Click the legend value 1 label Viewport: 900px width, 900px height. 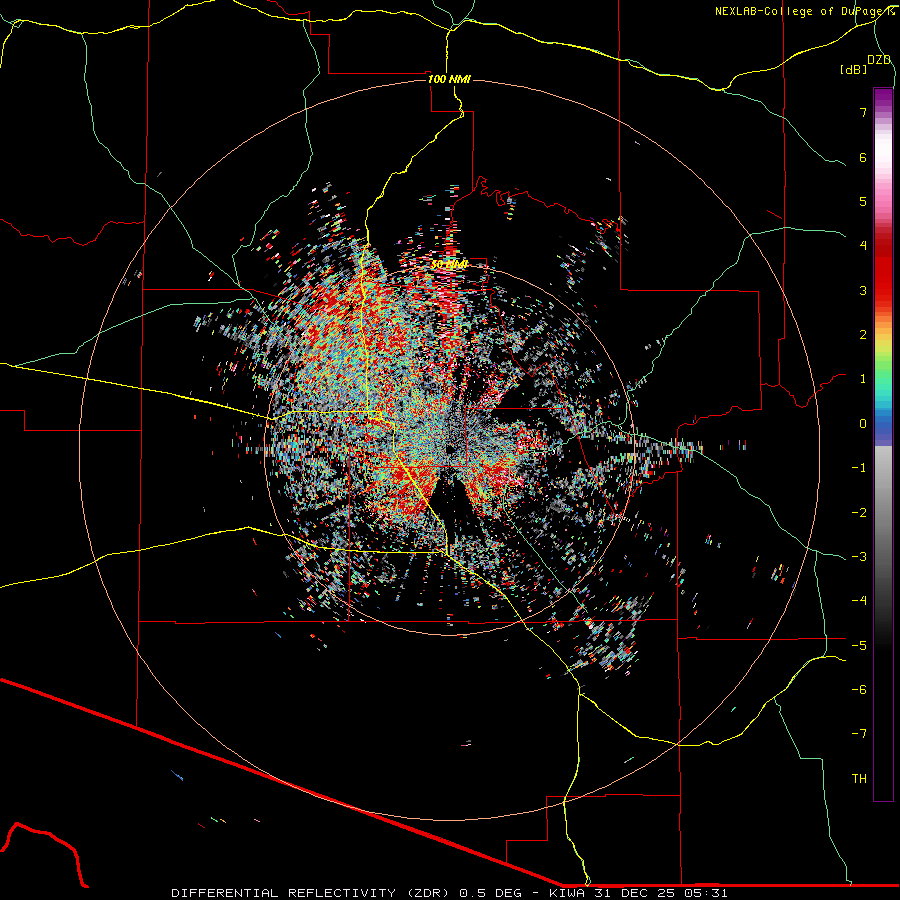coord(863,379)
